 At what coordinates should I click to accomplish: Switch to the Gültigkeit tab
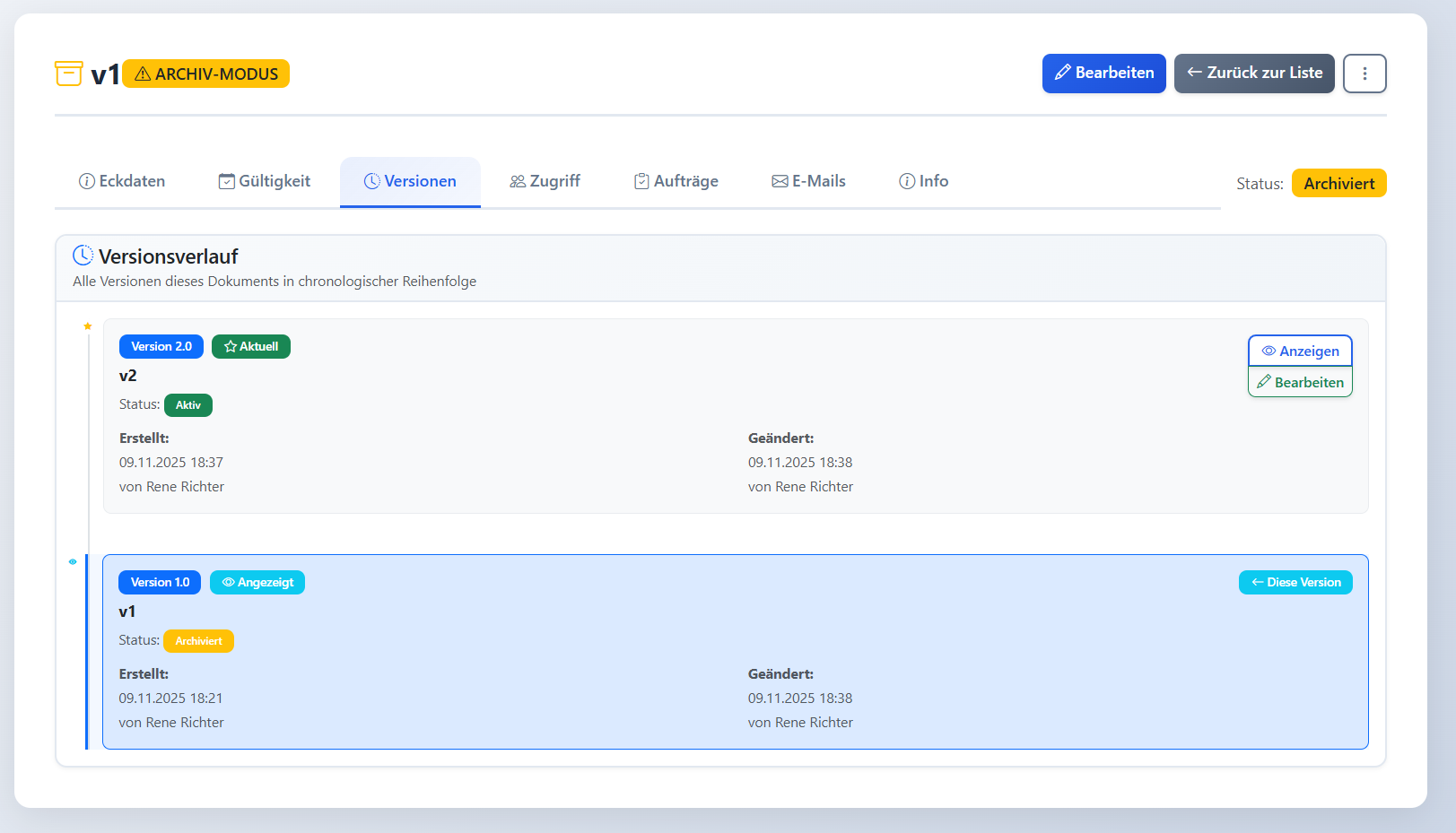click(x=265, y=181)
